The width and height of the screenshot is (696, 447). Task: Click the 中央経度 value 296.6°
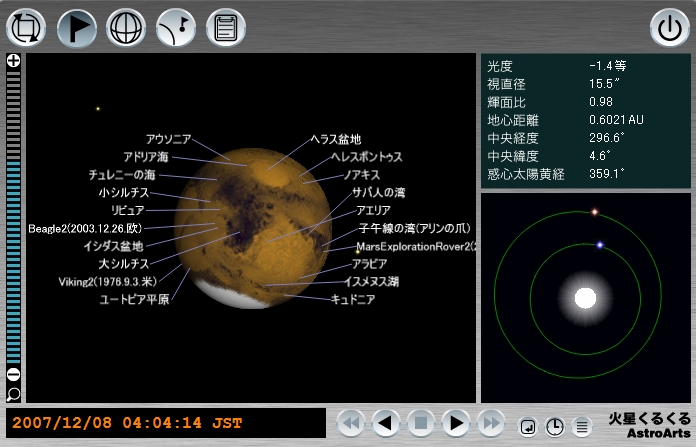[607, 138]
